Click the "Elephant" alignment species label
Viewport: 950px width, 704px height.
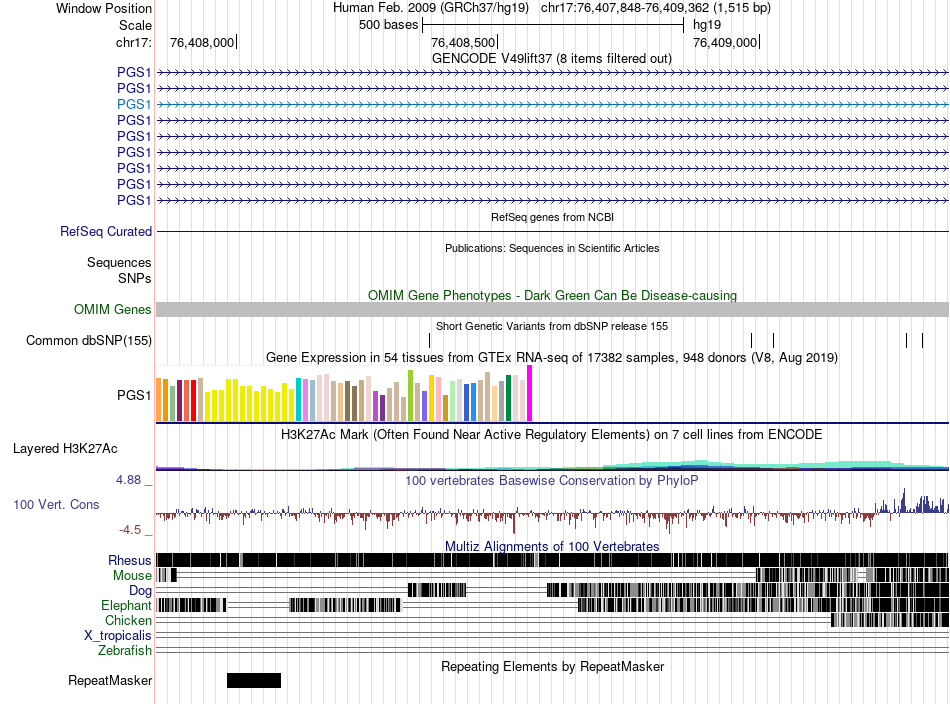pyautogui.click(x=126, y=605)
